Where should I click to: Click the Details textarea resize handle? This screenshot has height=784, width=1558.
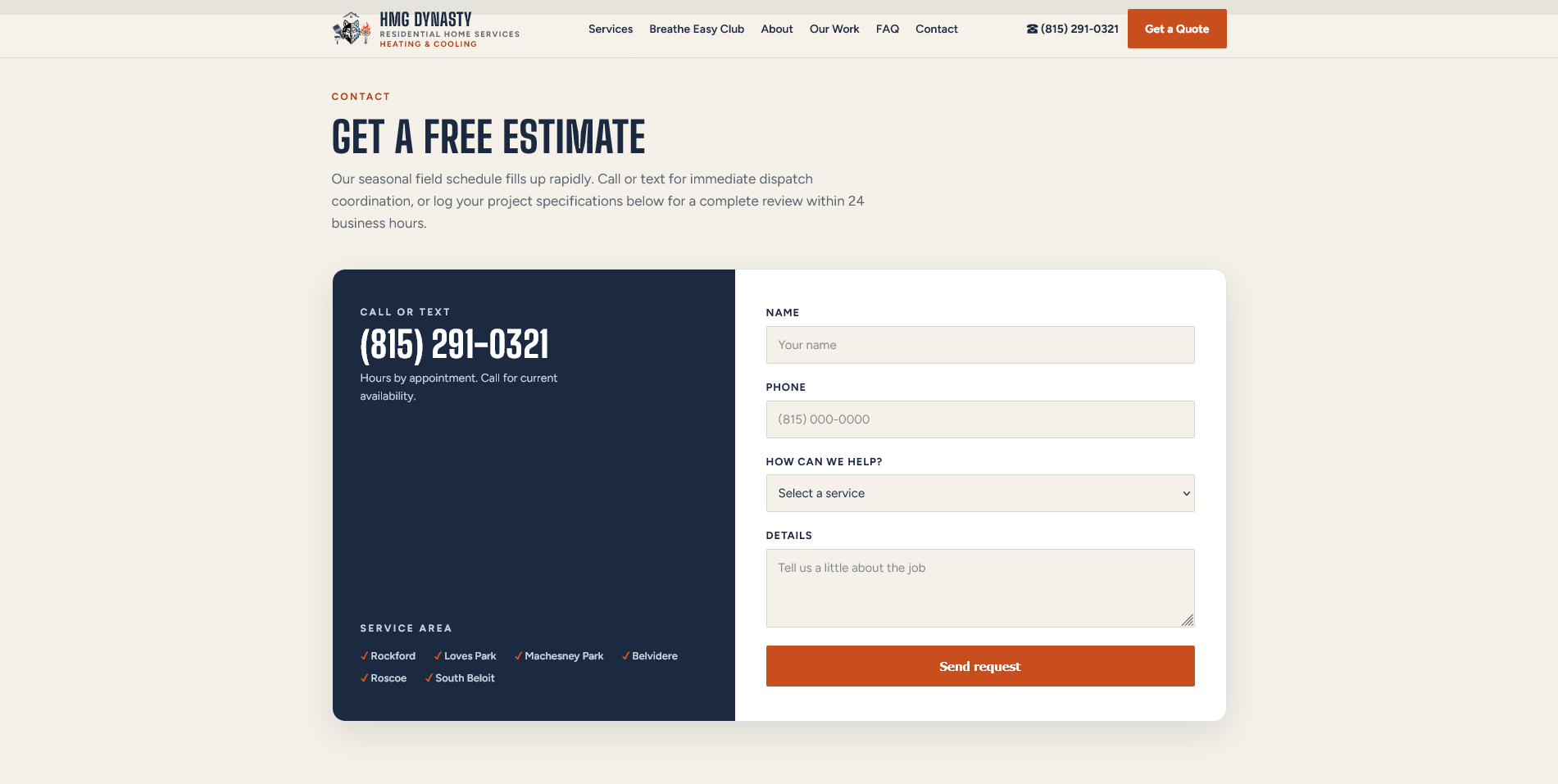pos(1188,620)
